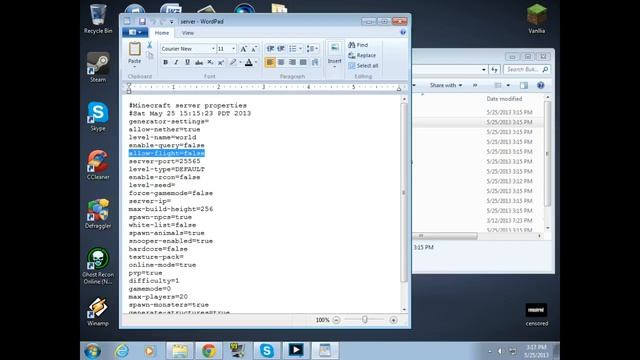Click the Explorer address refresh button
The height and width of the screenshot is (360, 640).
coord(494,69)
